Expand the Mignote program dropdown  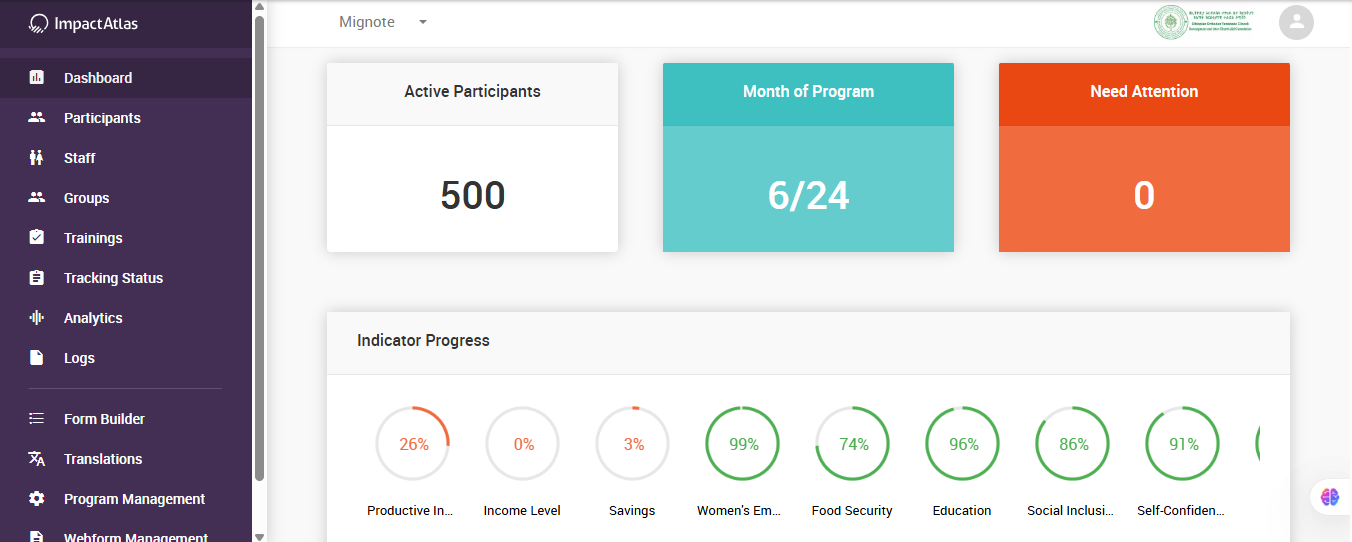423,22
